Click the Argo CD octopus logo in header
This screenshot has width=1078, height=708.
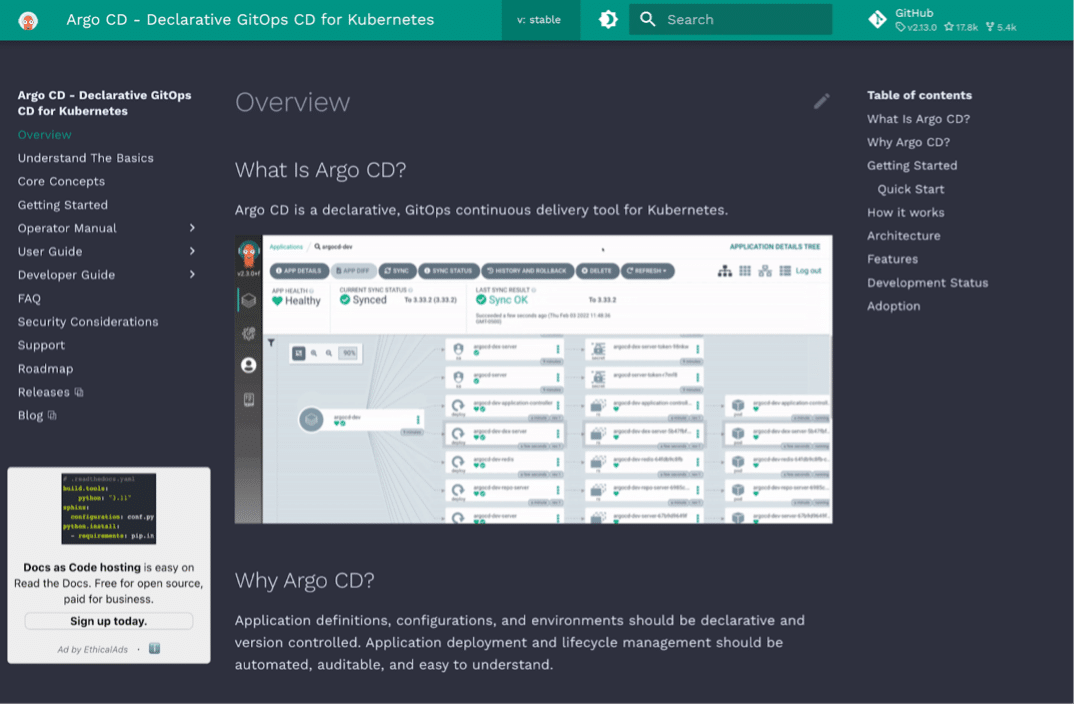pyautogui.click(x=28, y=20)
